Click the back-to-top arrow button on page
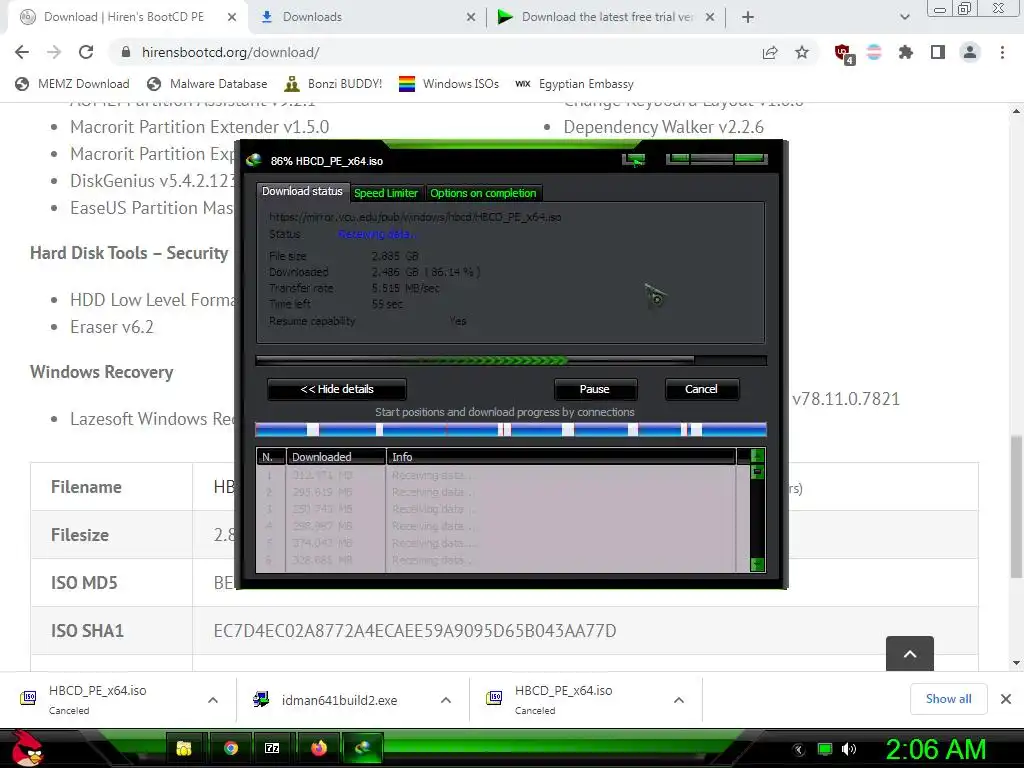Image resolution: width=1024 pixels, height=768 pixels. [x=910, y=653]
